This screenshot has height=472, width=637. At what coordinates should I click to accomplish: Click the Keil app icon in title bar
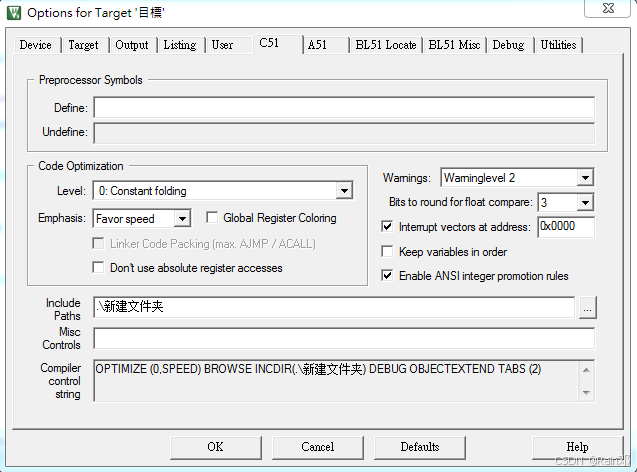point(13,13)
